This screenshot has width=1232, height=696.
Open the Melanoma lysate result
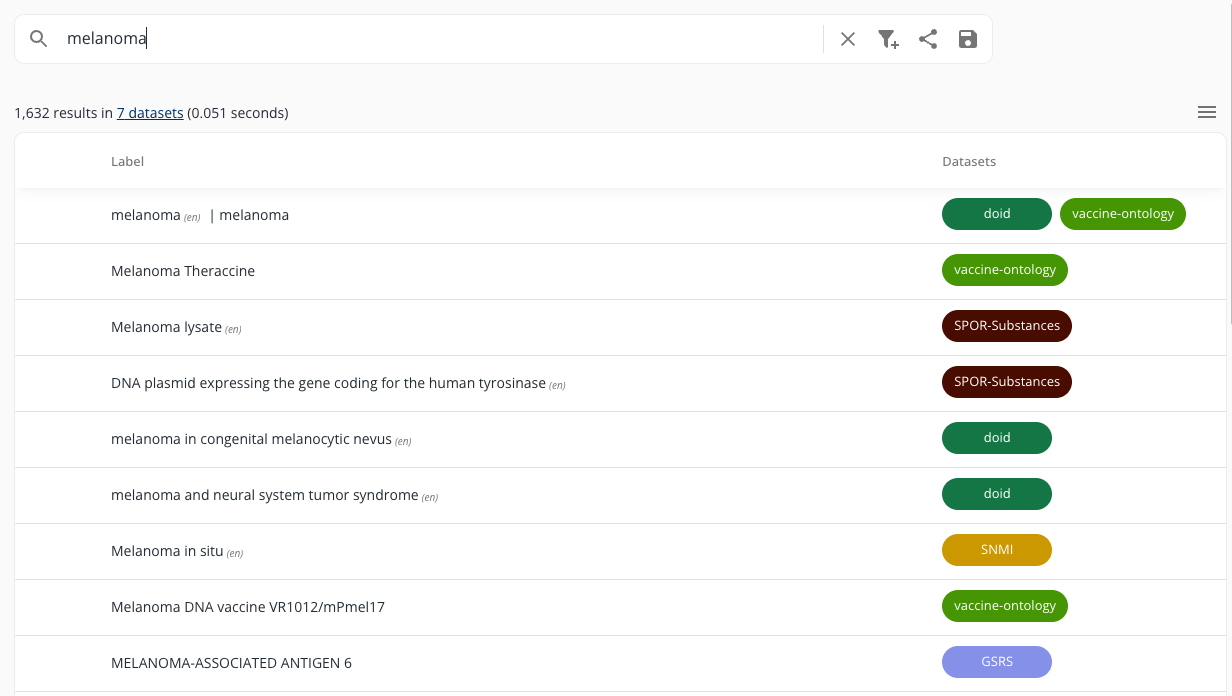point(166,327)
